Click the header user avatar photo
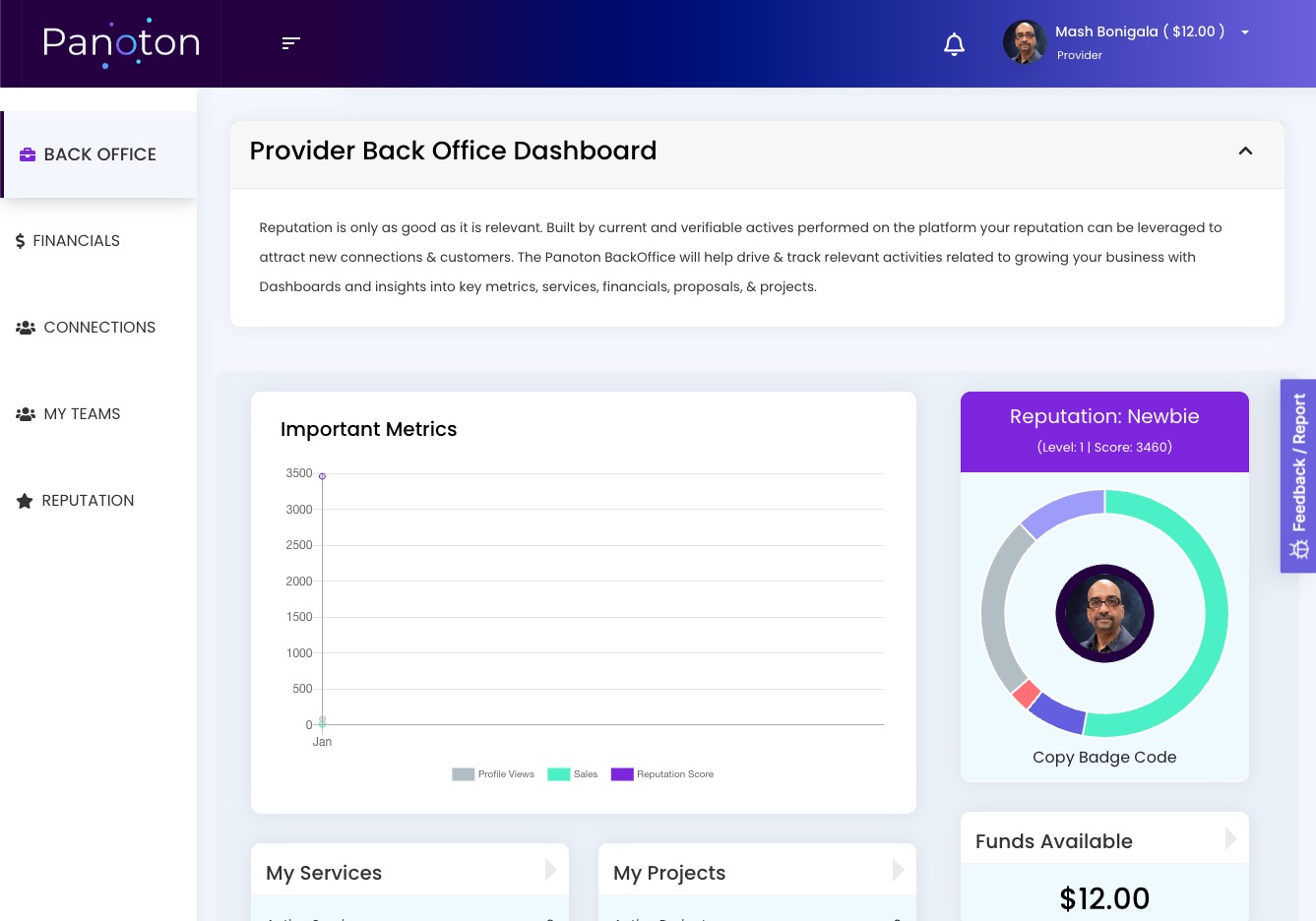1316x921 pixels. tap(1025, 42)
